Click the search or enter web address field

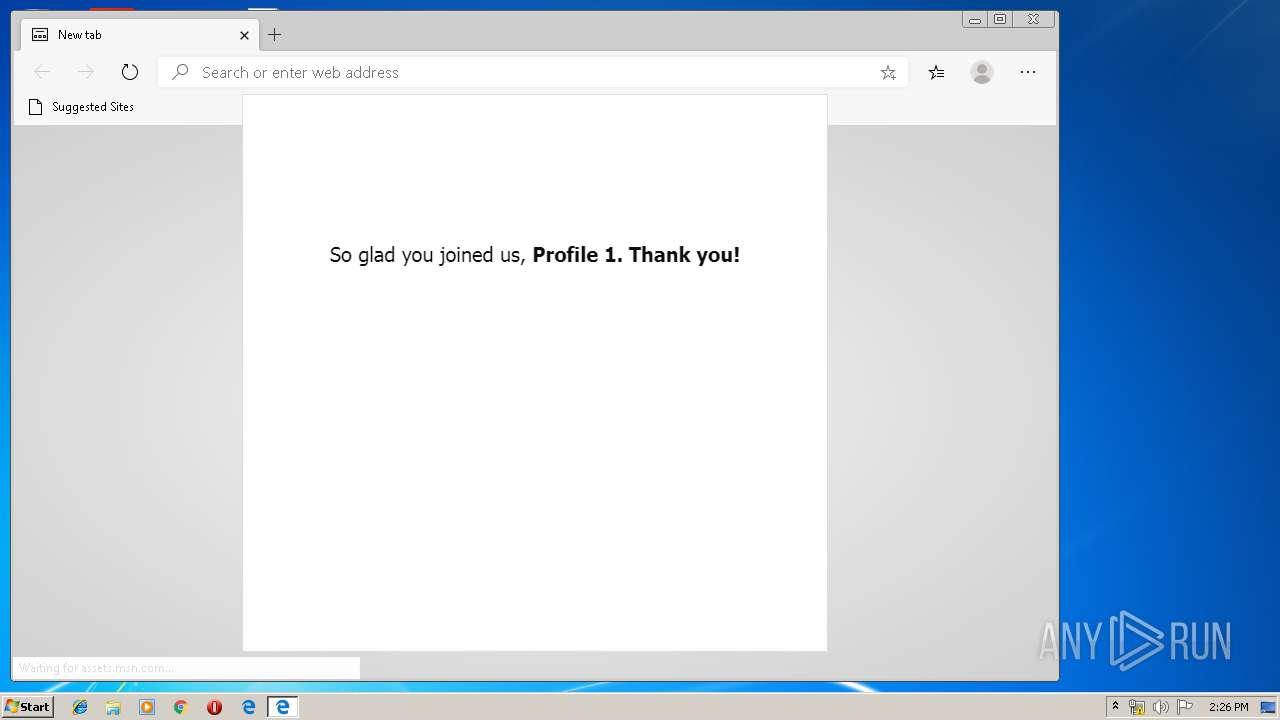(532, 72)
